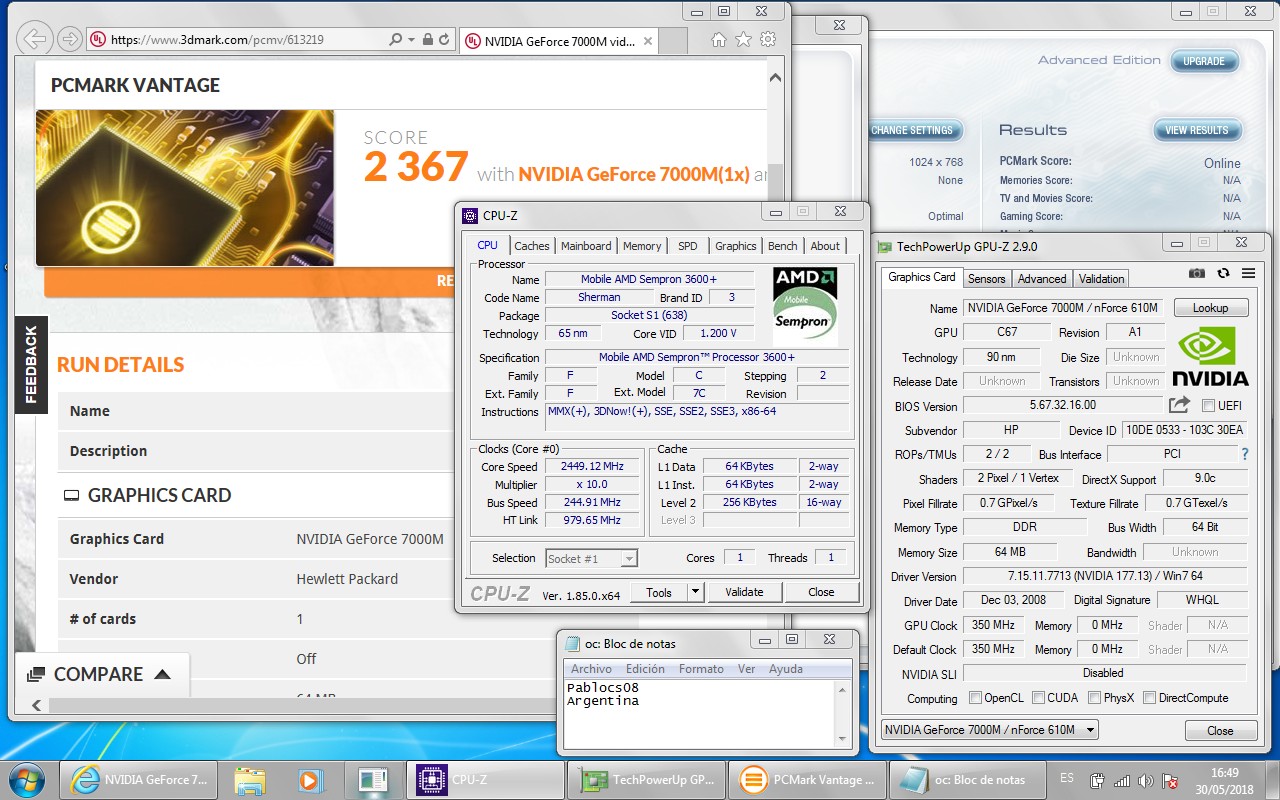Click the search magnifier in address bar

click(x=395, y=40)
